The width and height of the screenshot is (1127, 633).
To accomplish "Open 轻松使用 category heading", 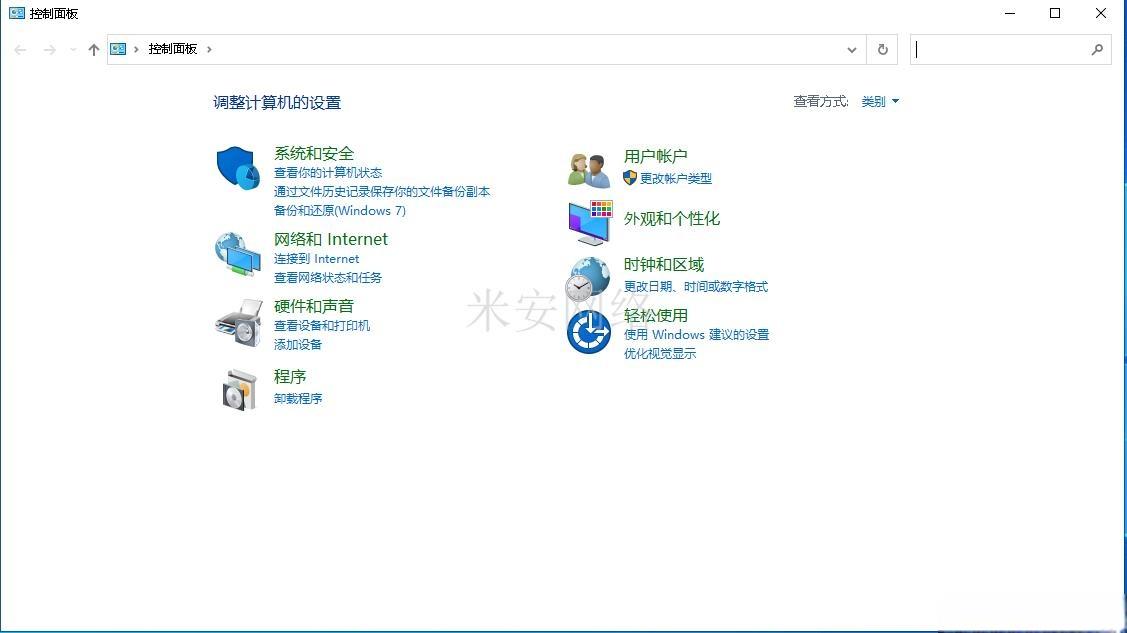I will [656, 315].
